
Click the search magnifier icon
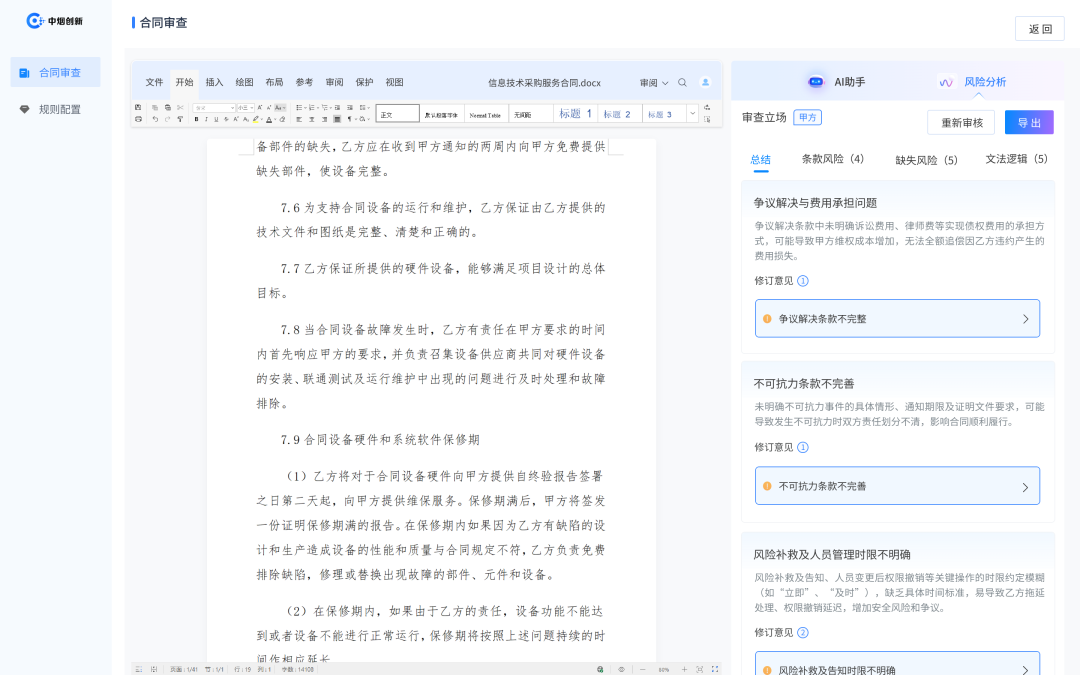click(683, 83)
